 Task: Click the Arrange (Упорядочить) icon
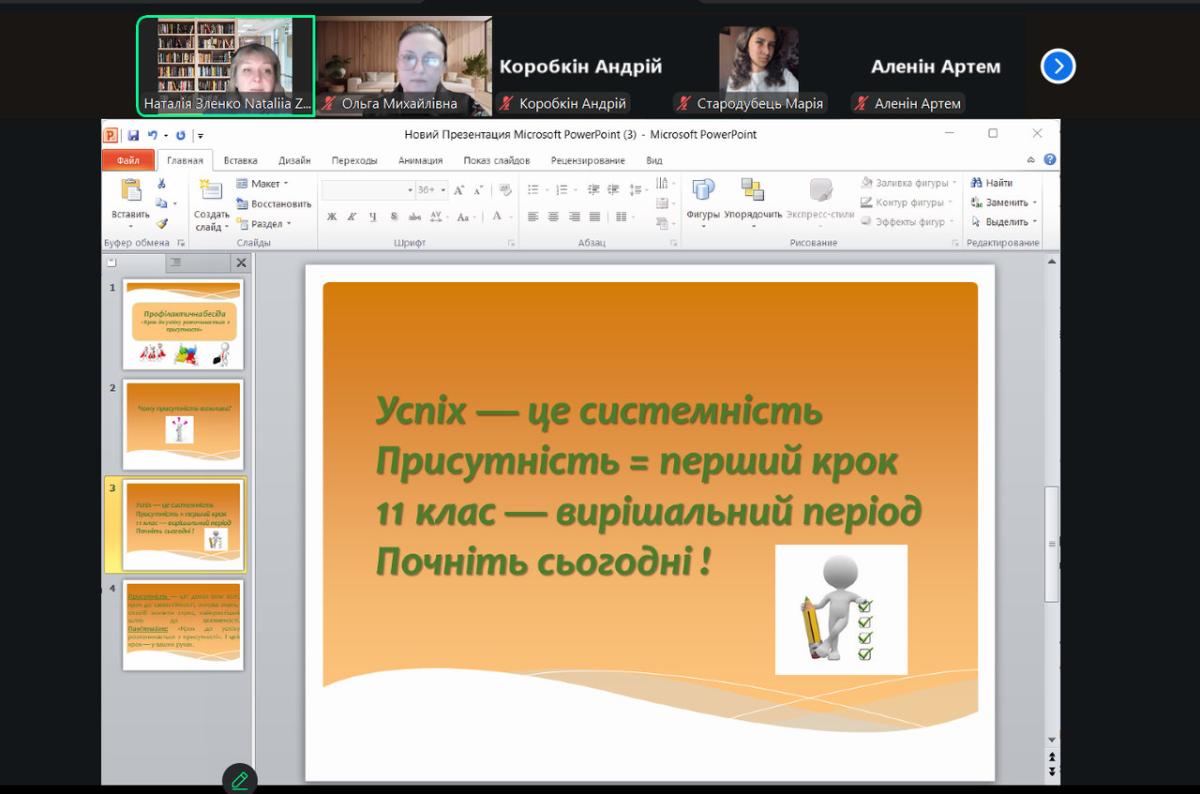(x=752, y=191)
